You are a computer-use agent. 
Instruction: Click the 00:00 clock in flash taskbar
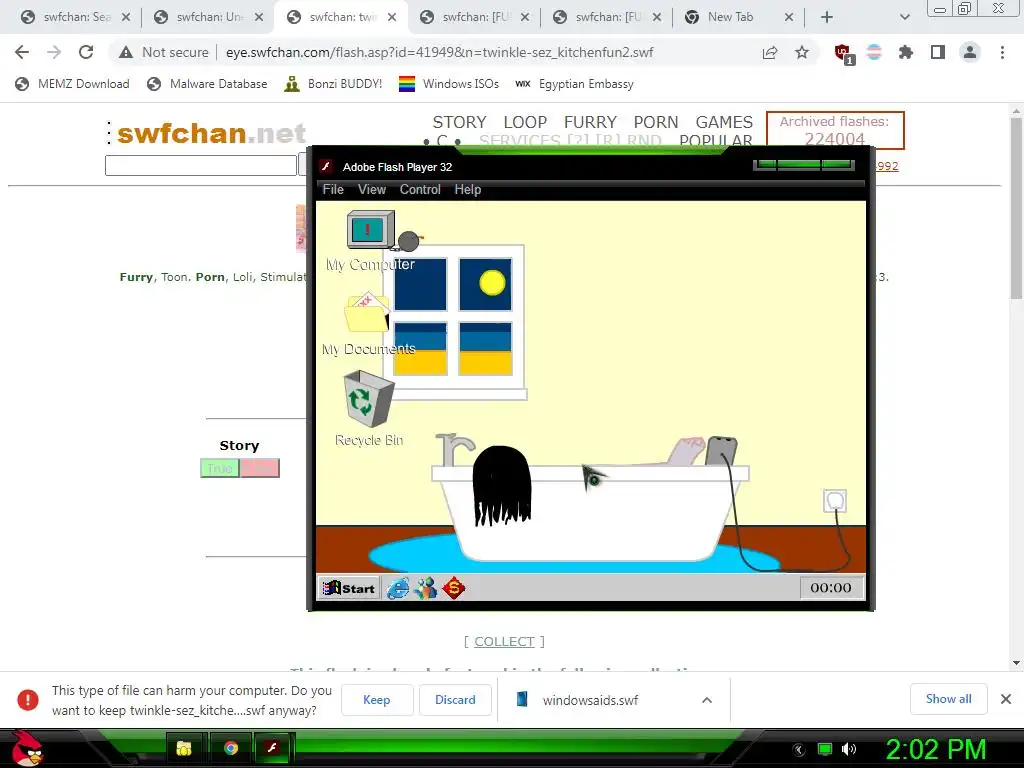tap(831, 588)
